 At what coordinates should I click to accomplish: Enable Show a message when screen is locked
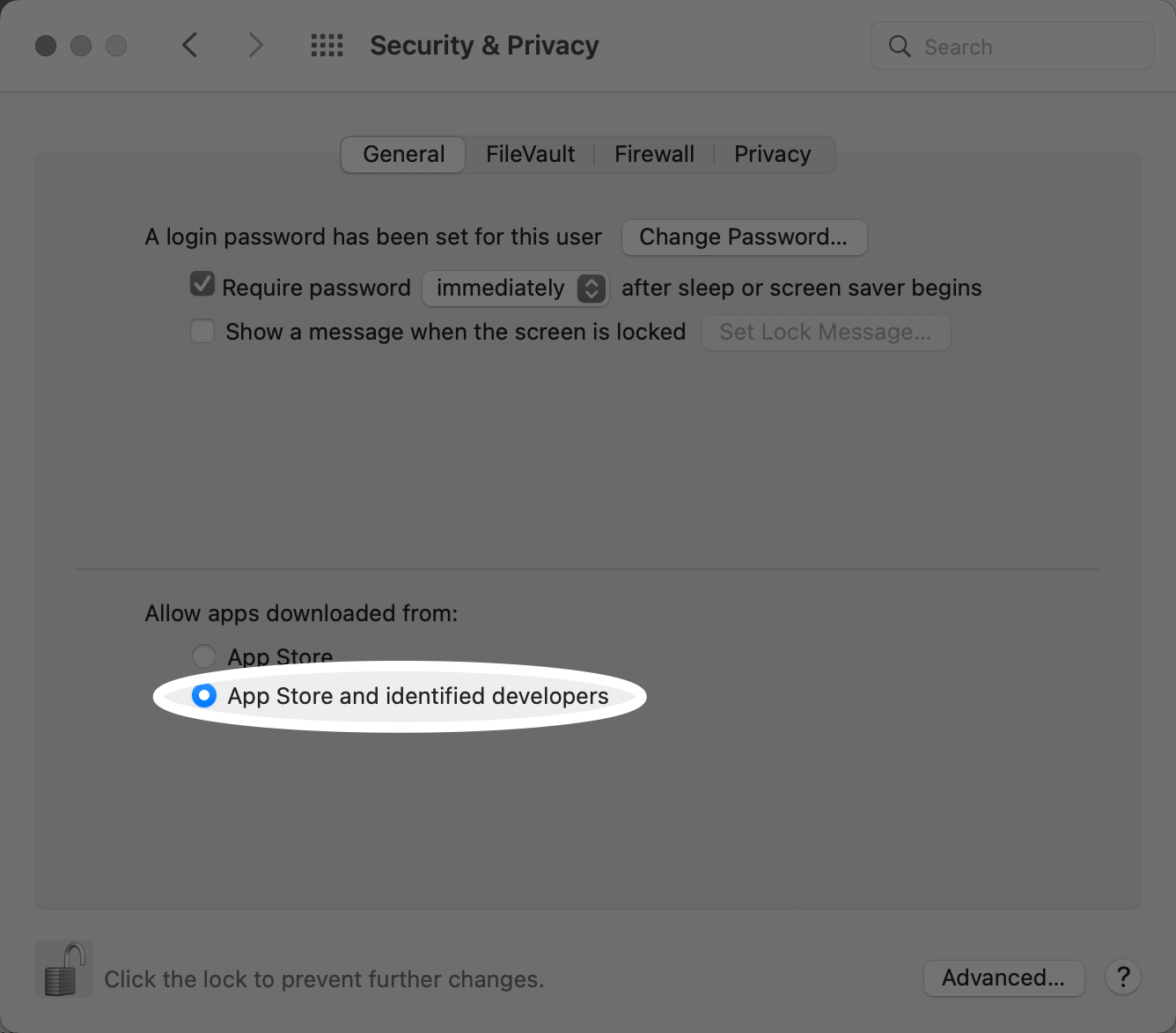(x=202, y=331)
